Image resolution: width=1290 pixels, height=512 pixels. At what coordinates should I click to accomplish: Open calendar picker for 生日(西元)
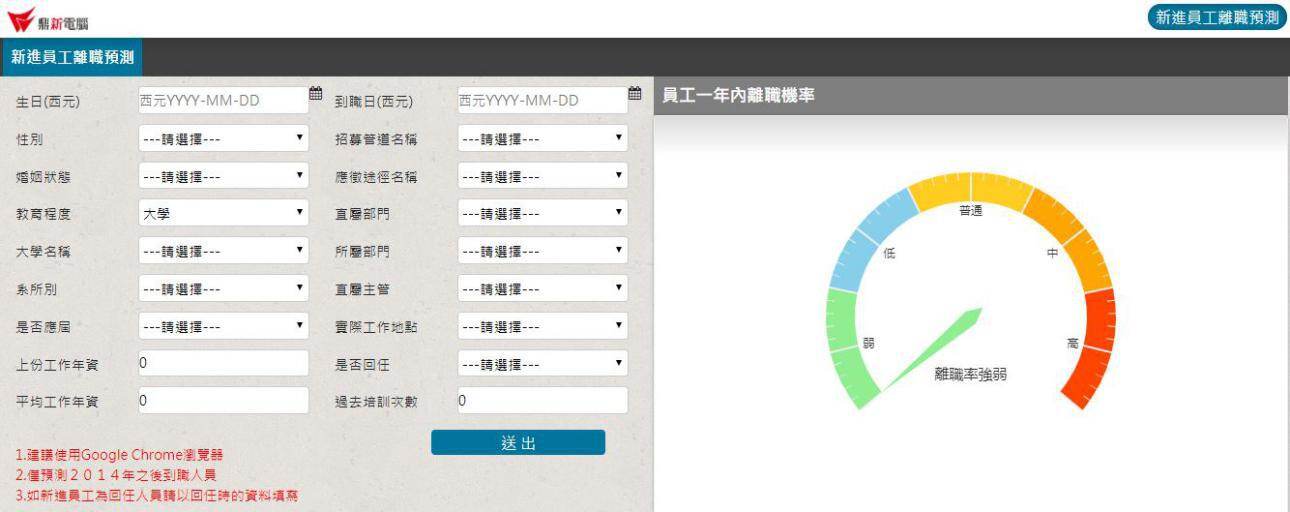point(315,94)
